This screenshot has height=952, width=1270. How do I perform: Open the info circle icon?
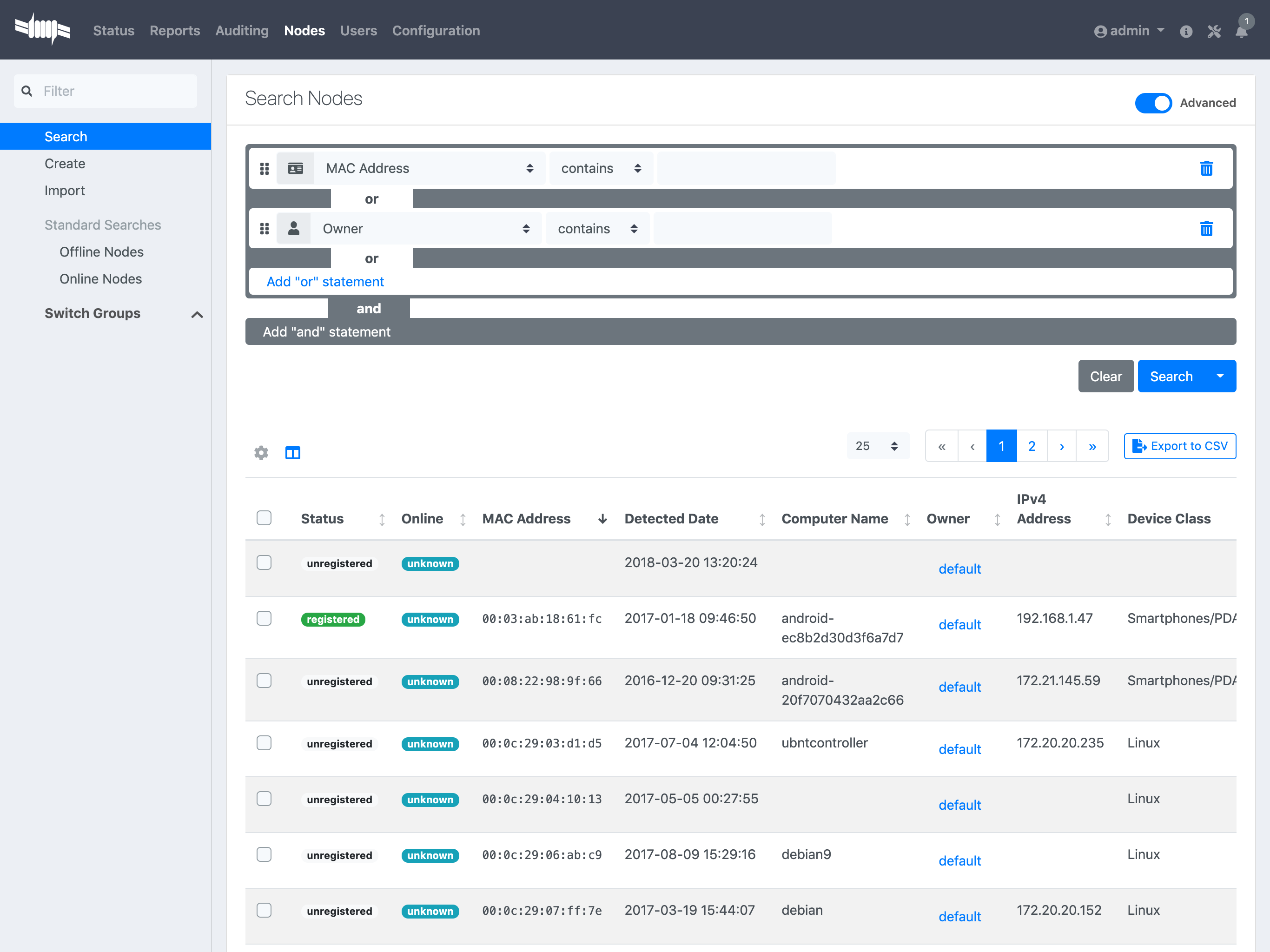pos(1186,32)
